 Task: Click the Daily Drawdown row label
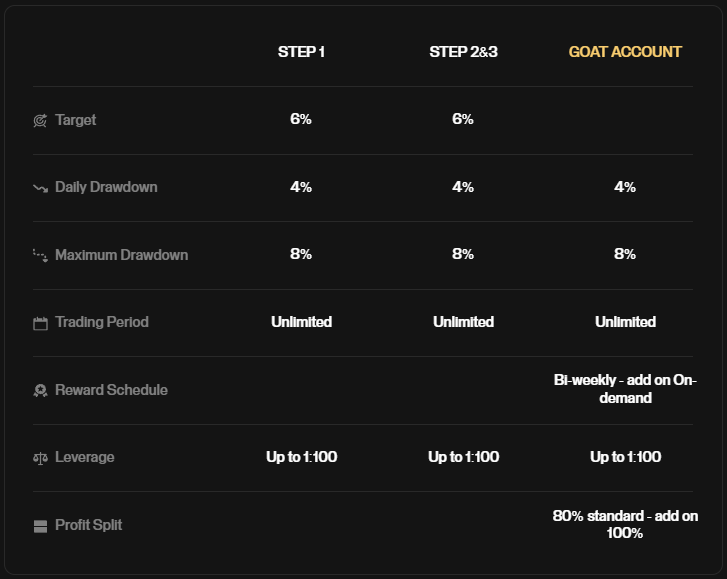(x=106, y=187)
